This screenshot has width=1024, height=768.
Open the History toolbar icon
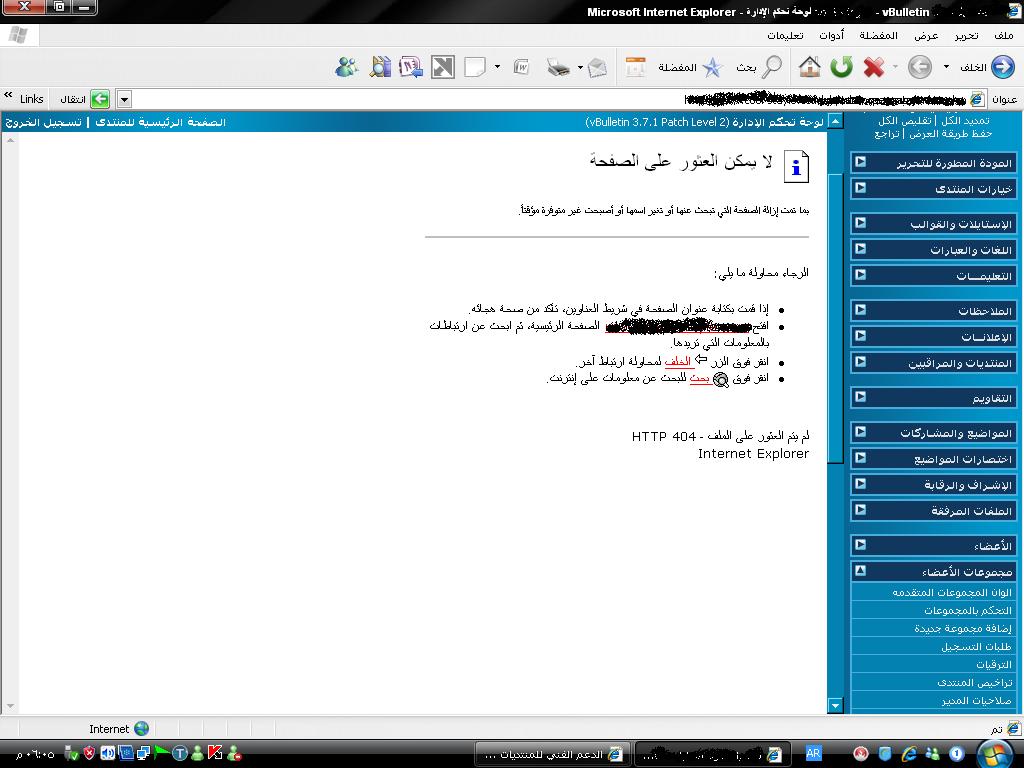coord(636,67)
